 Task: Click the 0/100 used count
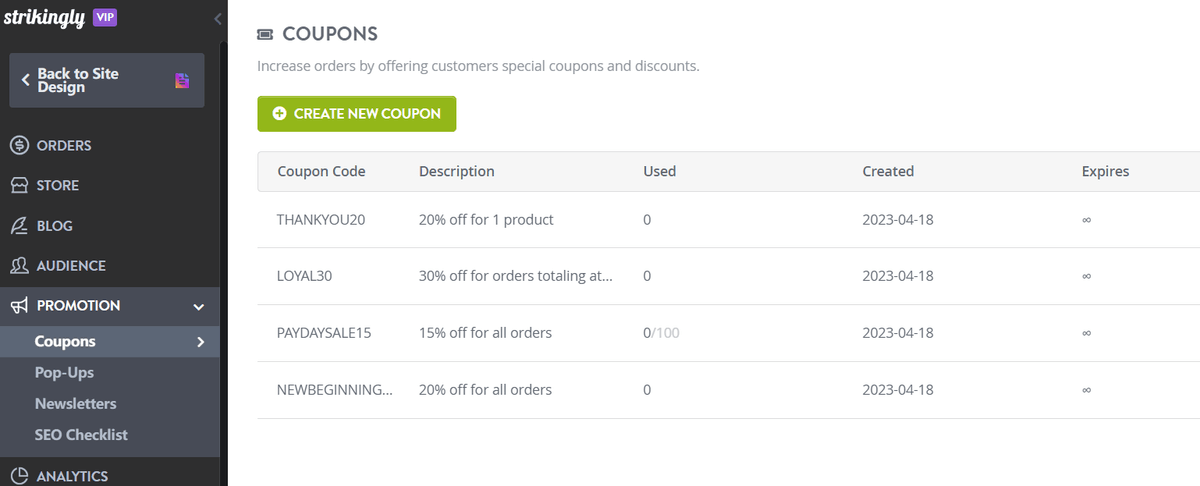tap(661, 333)
